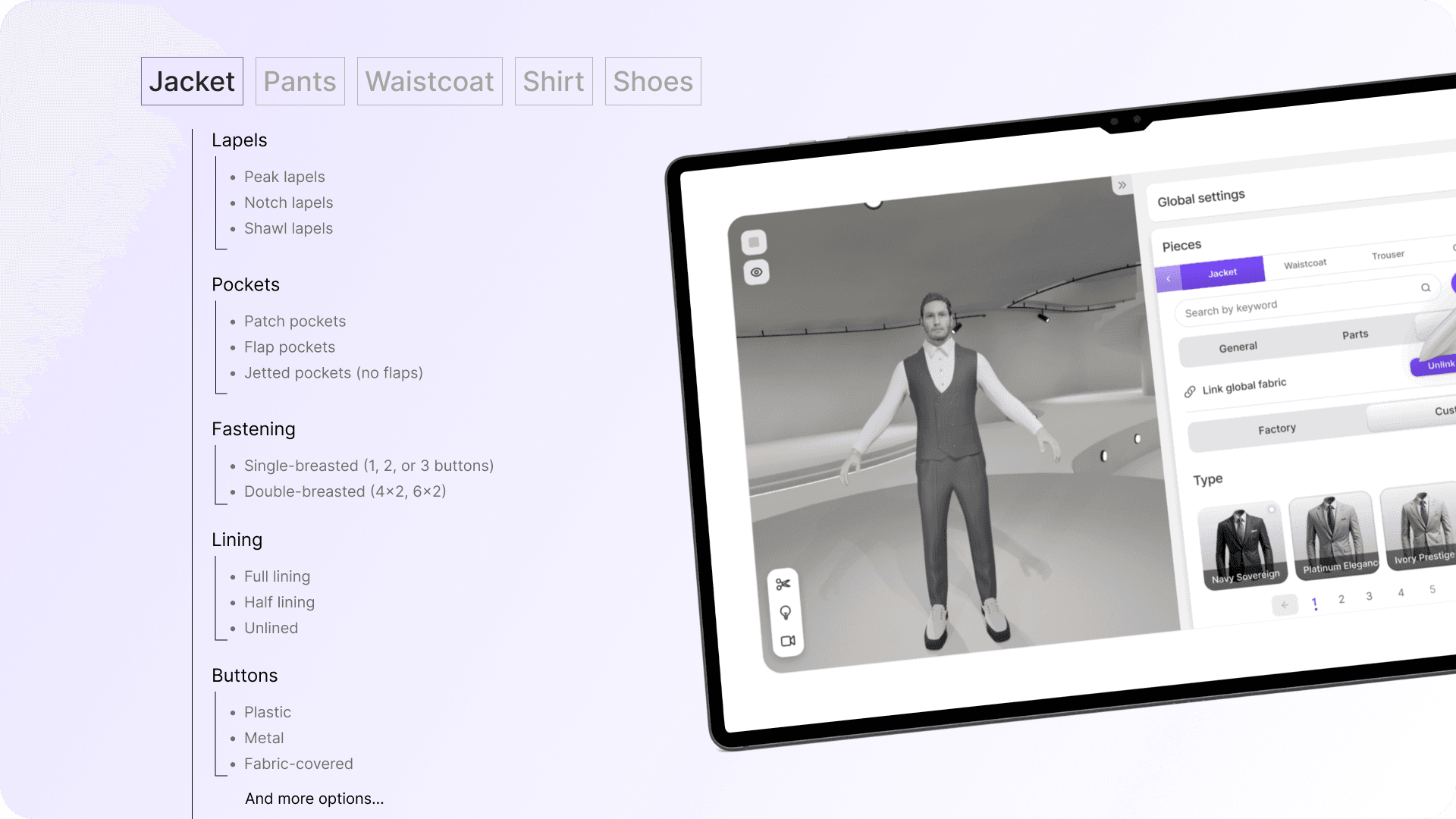Click the search magnifier icon
Image resolution: width=1456 pixels, height=819 pixels.
tap(1426, 287)
